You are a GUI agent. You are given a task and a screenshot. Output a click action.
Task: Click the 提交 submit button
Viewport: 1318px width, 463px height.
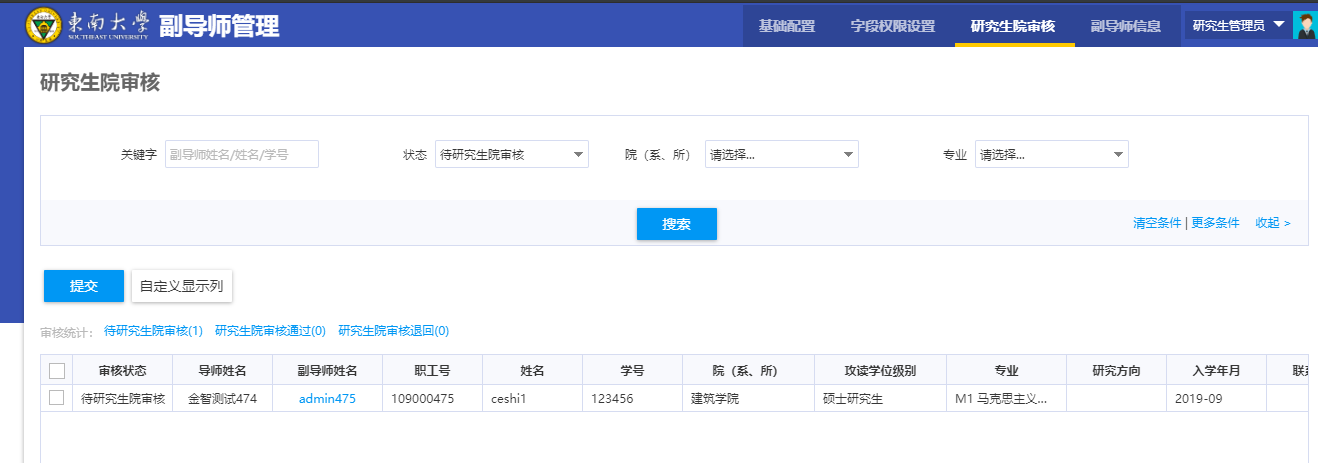(84, 286)
